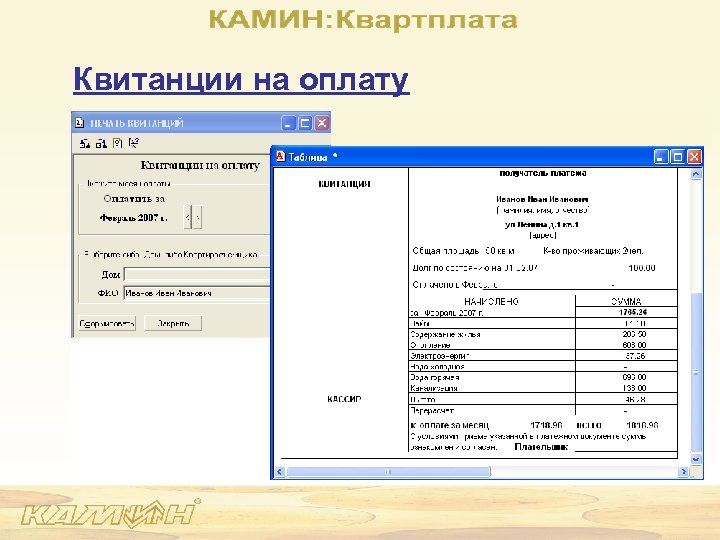
Task: Click the Иванов Иван Иванович name in receipt
Action: click(542, 199)
